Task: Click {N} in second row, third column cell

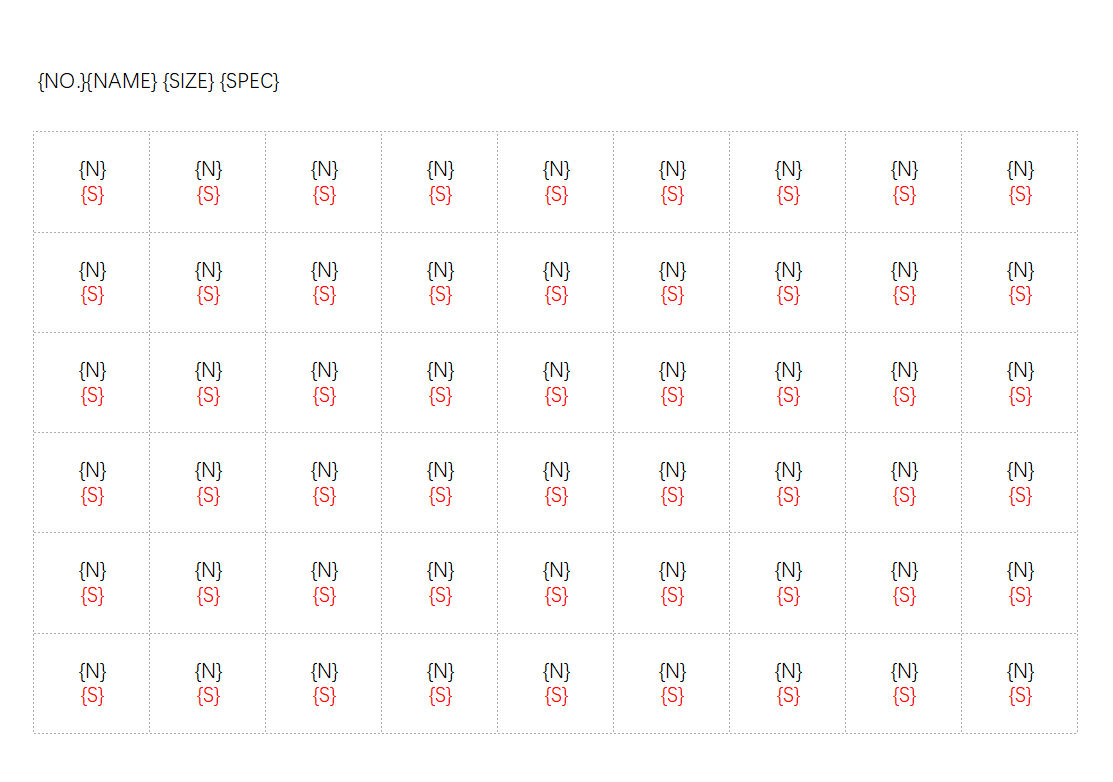Action: (x=324, y=270)
